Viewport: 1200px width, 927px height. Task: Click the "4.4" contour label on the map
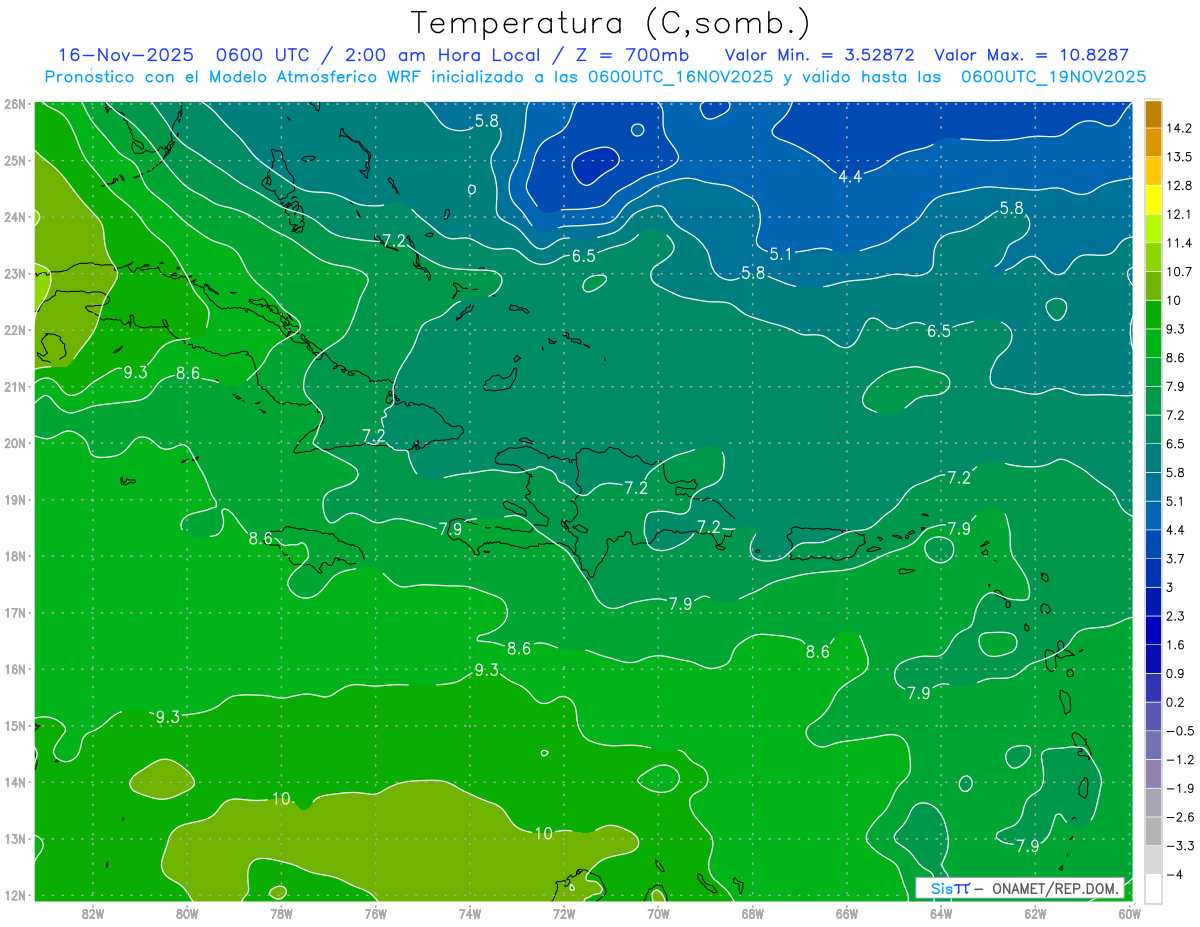(850, 177)
